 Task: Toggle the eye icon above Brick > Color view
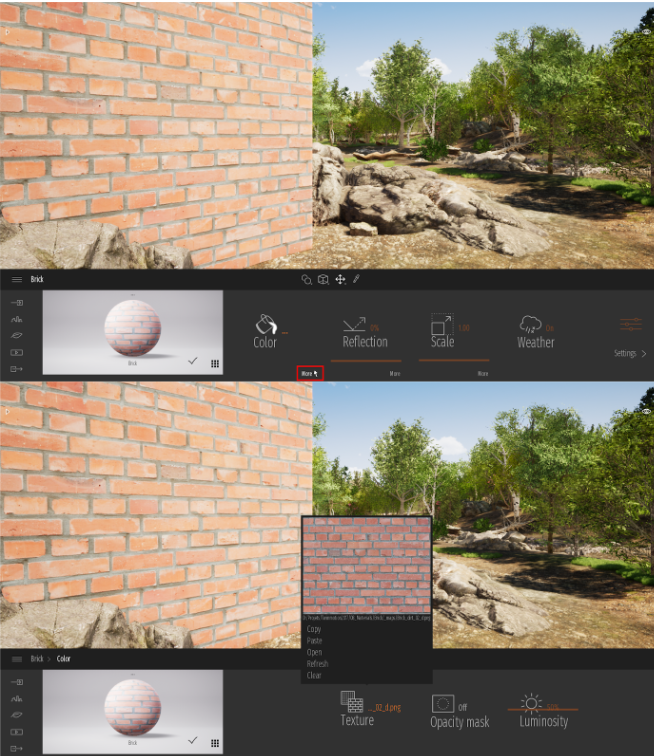click(x=646, y=411)
